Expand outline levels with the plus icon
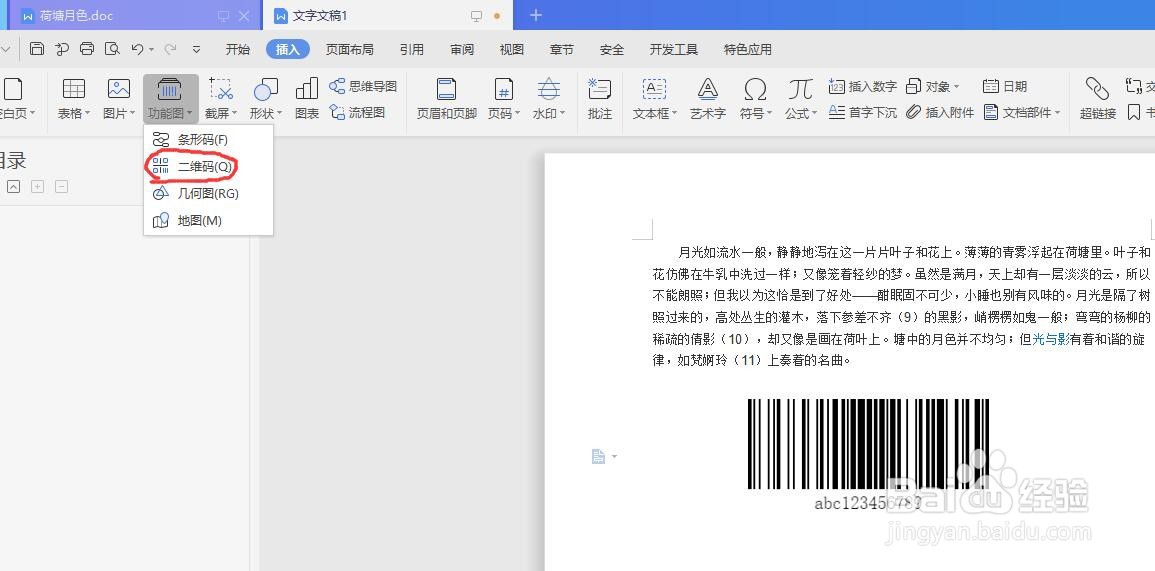 coord(37,186)
